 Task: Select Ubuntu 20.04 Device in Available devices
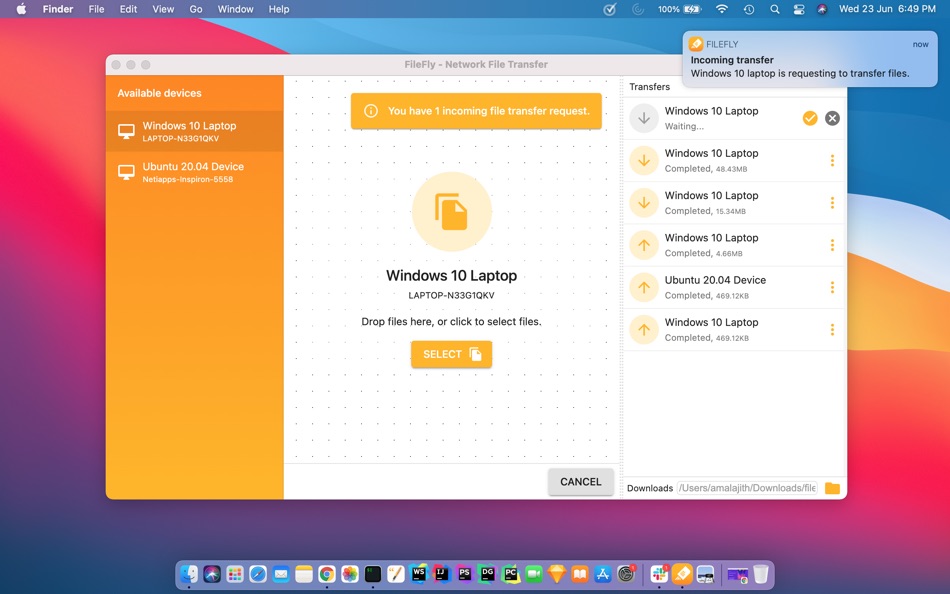point(194,172)
